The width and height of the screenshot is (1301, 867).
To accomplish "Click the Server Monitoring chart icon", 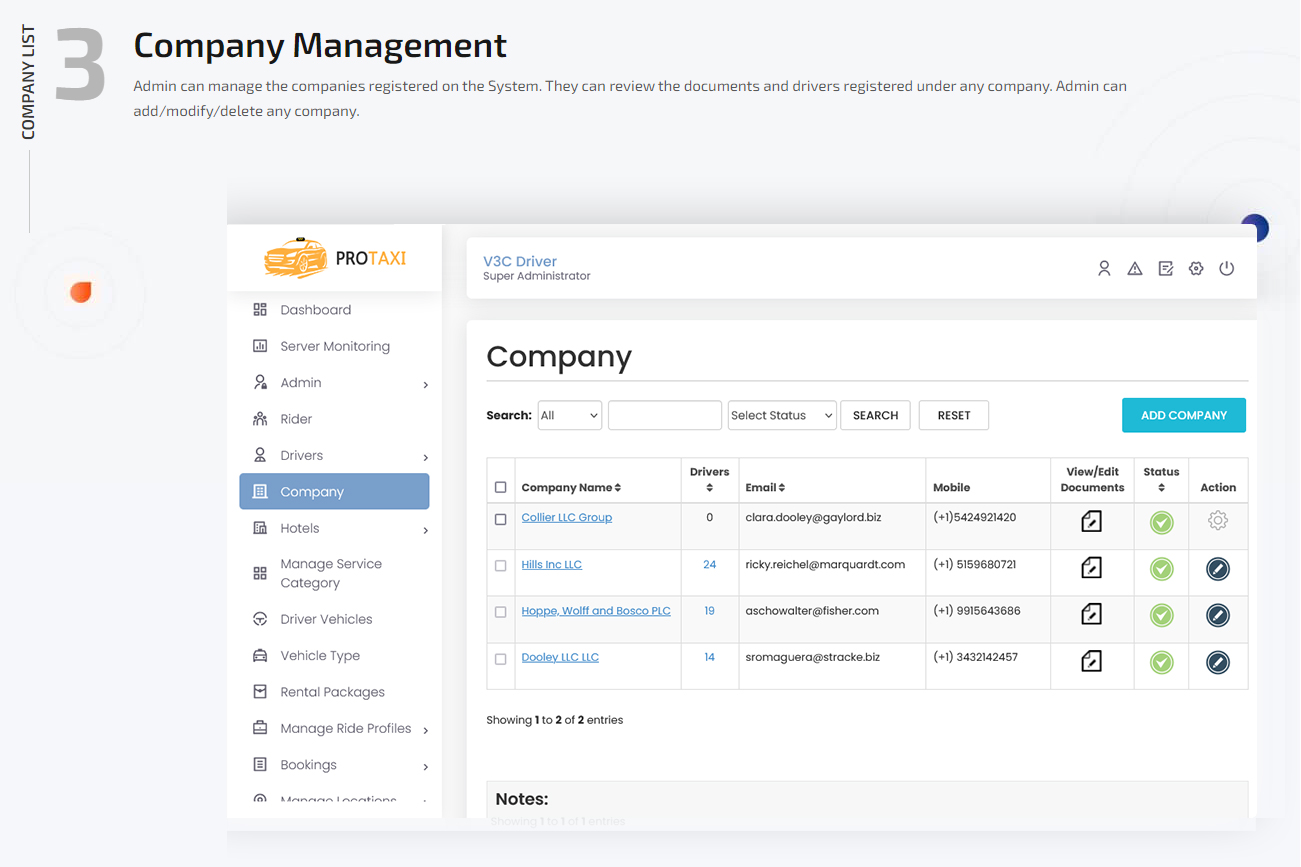I will (260, 346).
